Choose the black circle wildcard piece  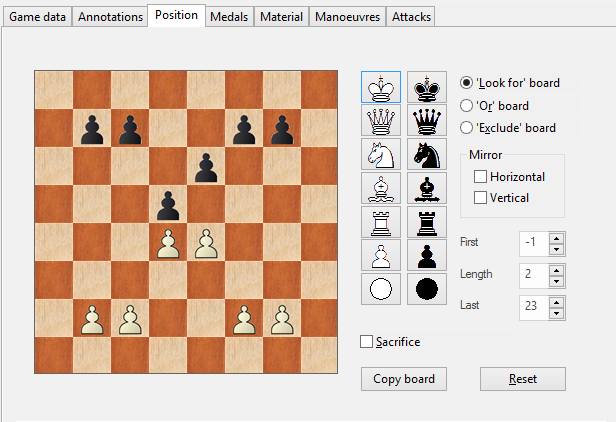click(427, 289)
